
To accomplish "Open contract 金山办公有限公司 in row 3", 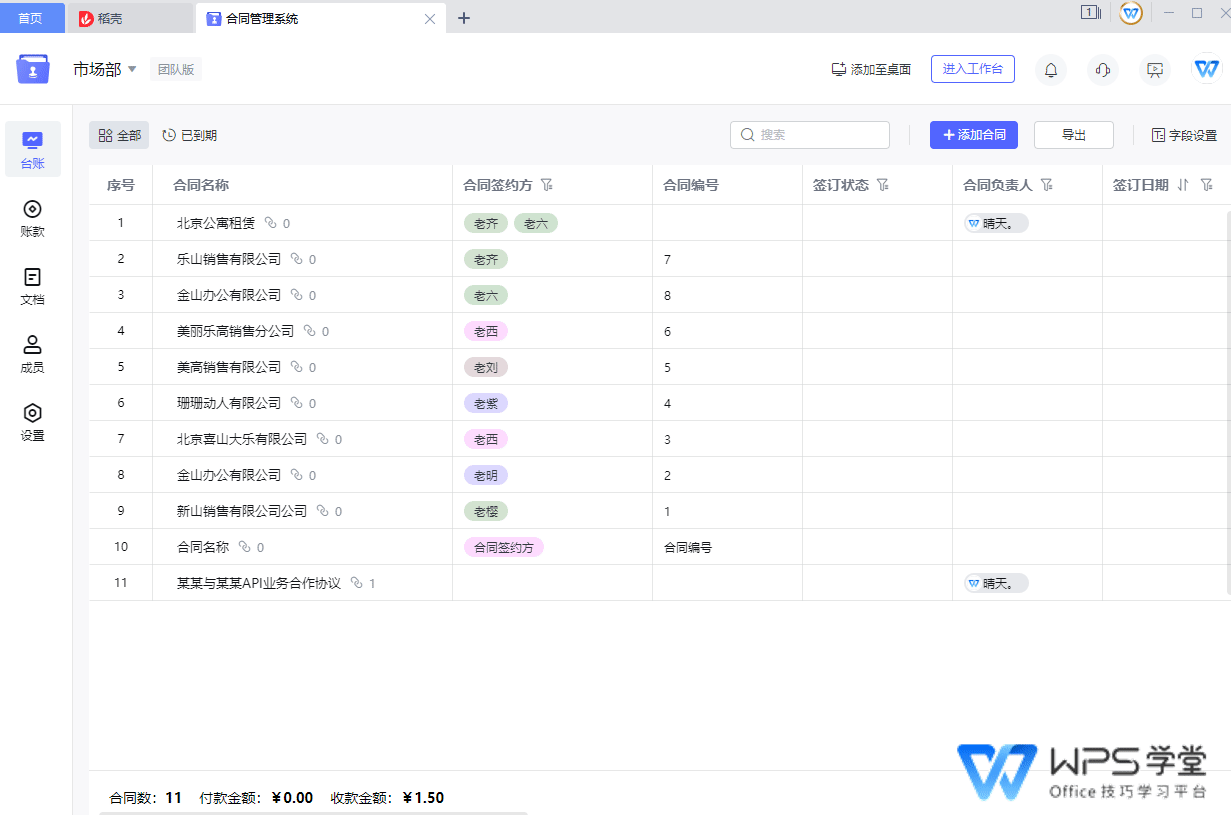I will [x=229, y=295].
